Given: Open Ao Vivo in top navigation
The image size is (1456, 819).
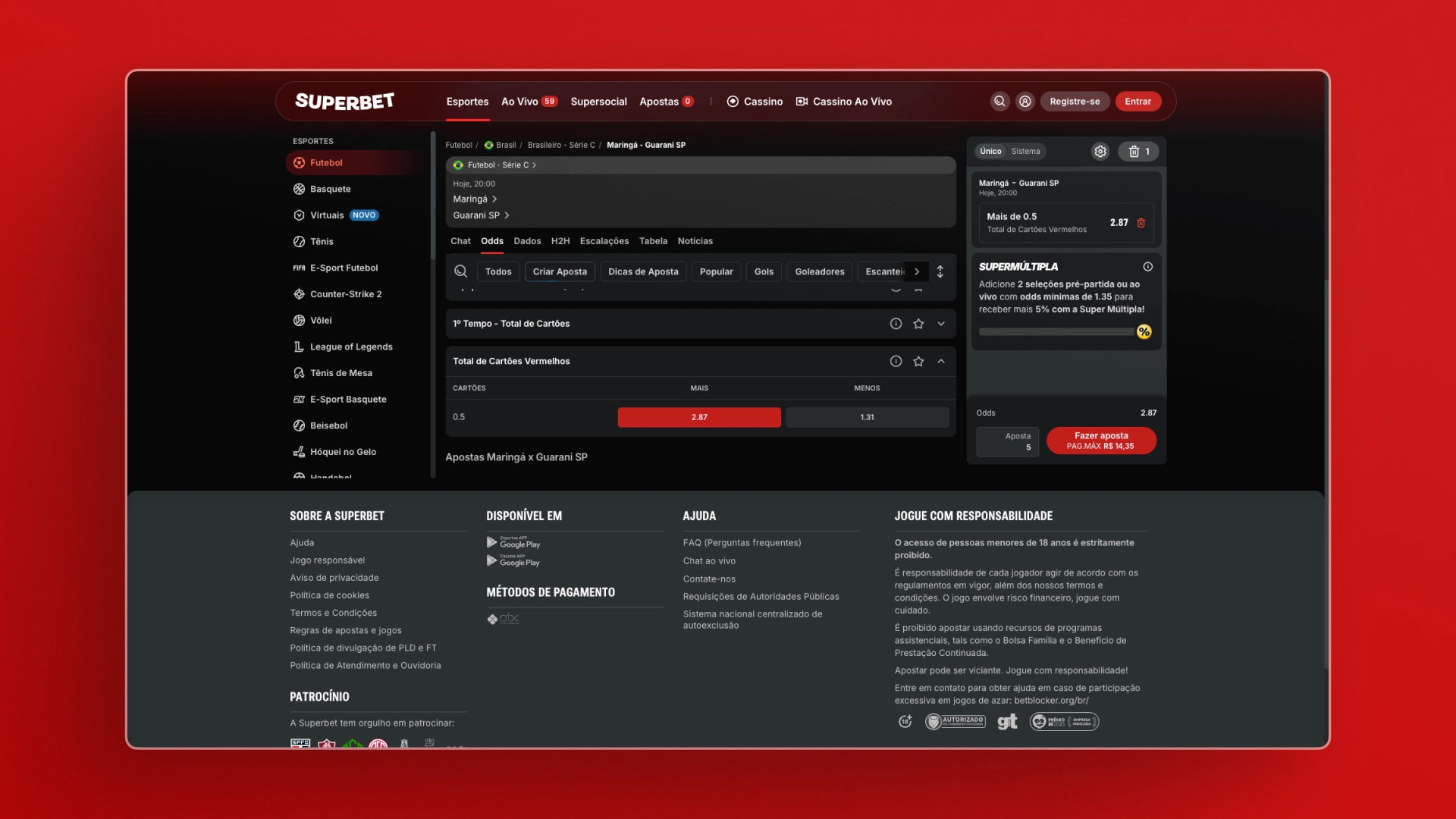Looking at the screenshot, I should [x=529, y=102].
